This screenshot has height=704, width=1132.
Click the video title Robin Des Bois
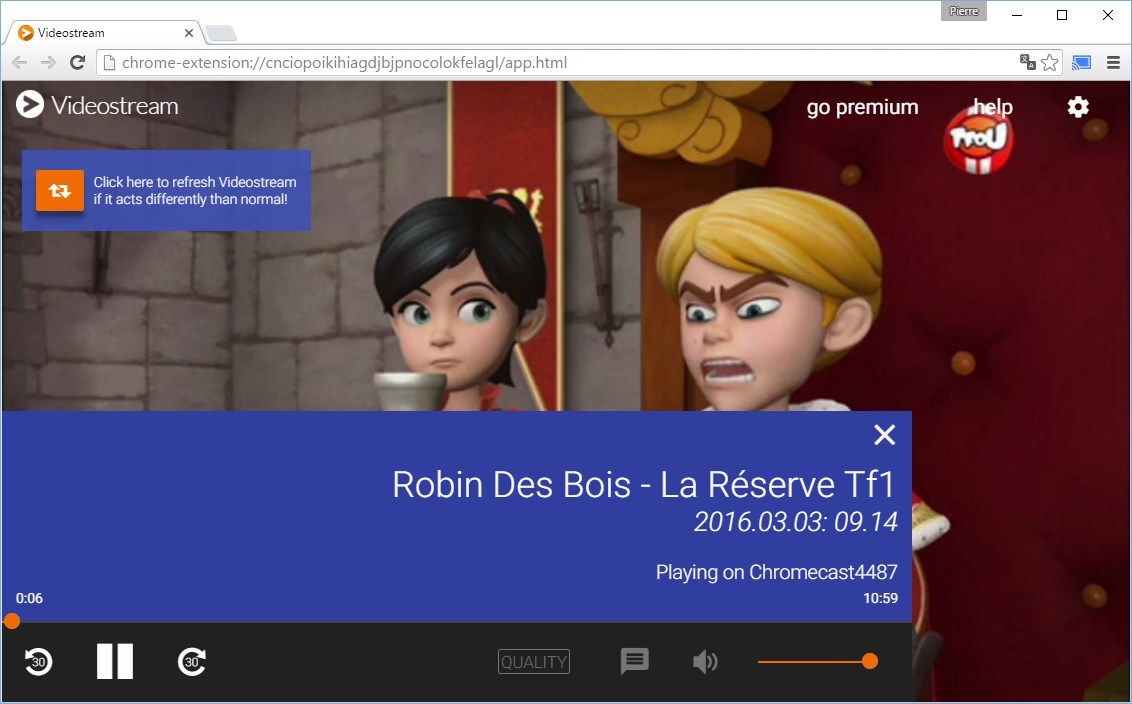pyautogui.click(x=643, y=484)
